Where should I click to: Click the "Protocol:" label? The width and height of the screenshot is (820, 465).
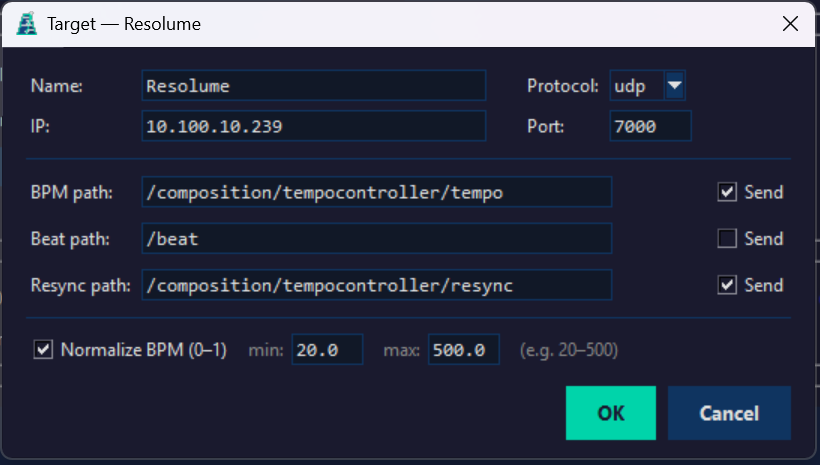tap(563, 86)
